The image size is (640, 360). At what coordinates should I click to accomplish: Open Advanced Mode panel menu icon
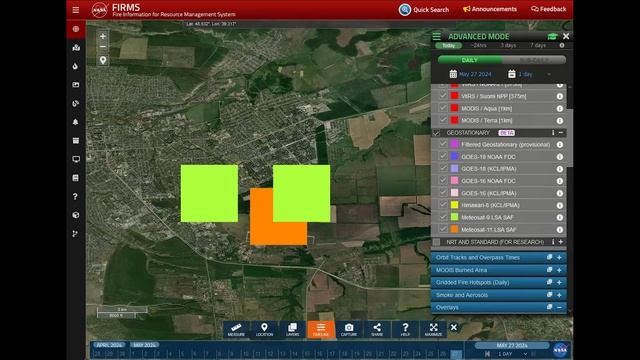pyautogui.click(x=437, y=36)
